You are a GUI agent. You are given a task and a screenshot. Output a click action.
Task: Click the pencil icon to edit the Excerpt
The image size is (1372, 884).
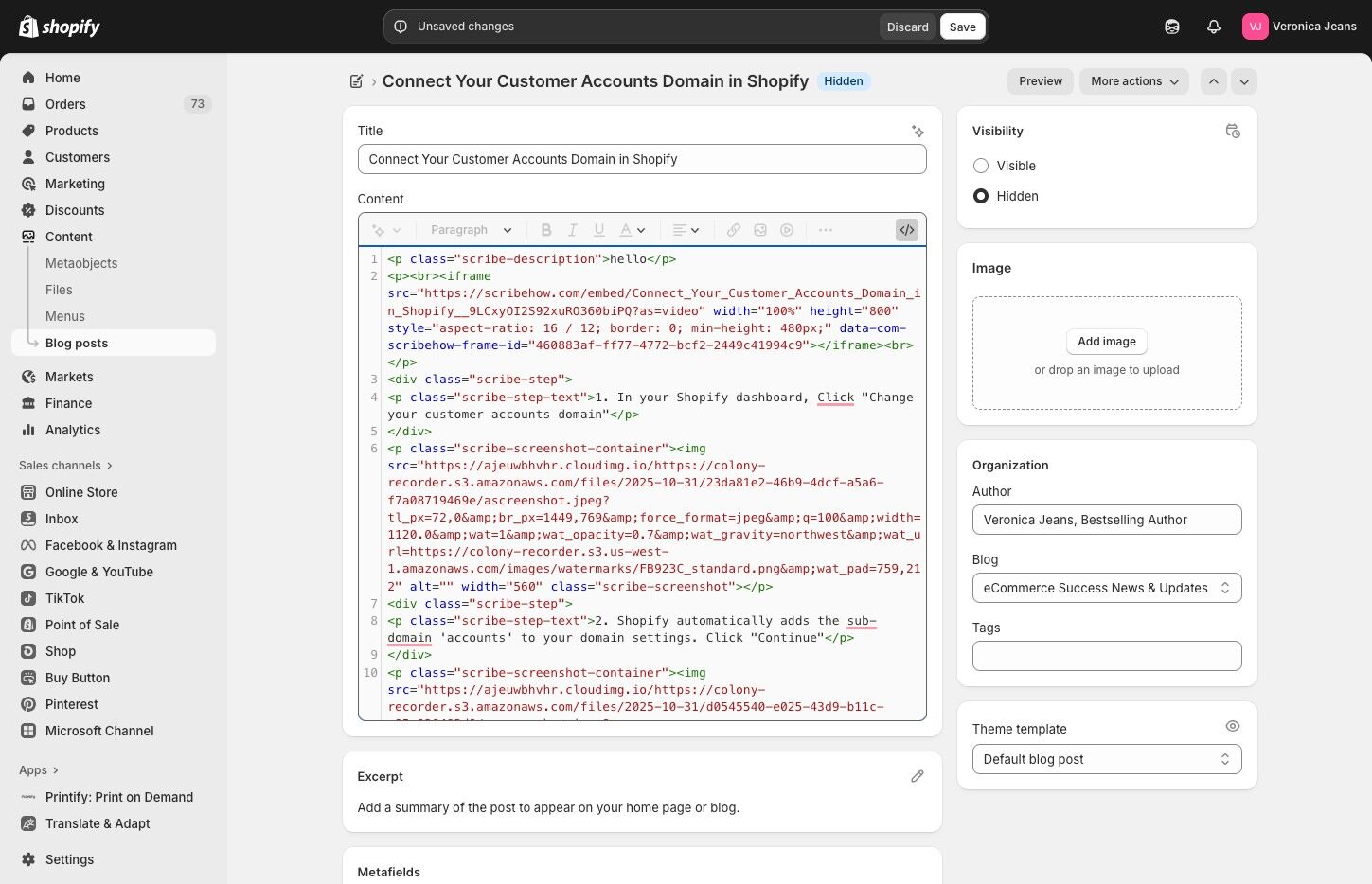coord(917,776)
